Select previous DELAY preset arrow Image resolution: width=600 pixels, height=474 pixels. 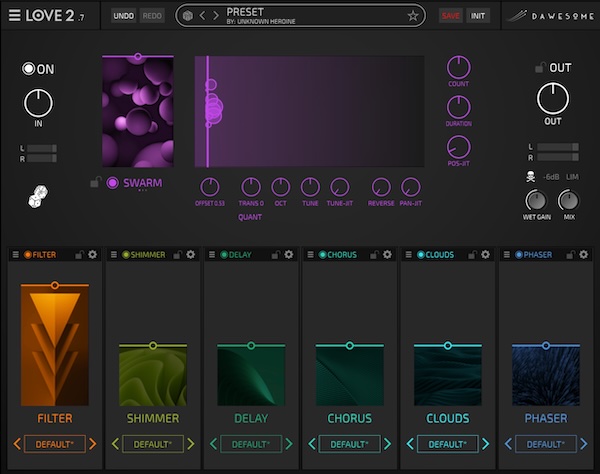(x=214, y=444)
